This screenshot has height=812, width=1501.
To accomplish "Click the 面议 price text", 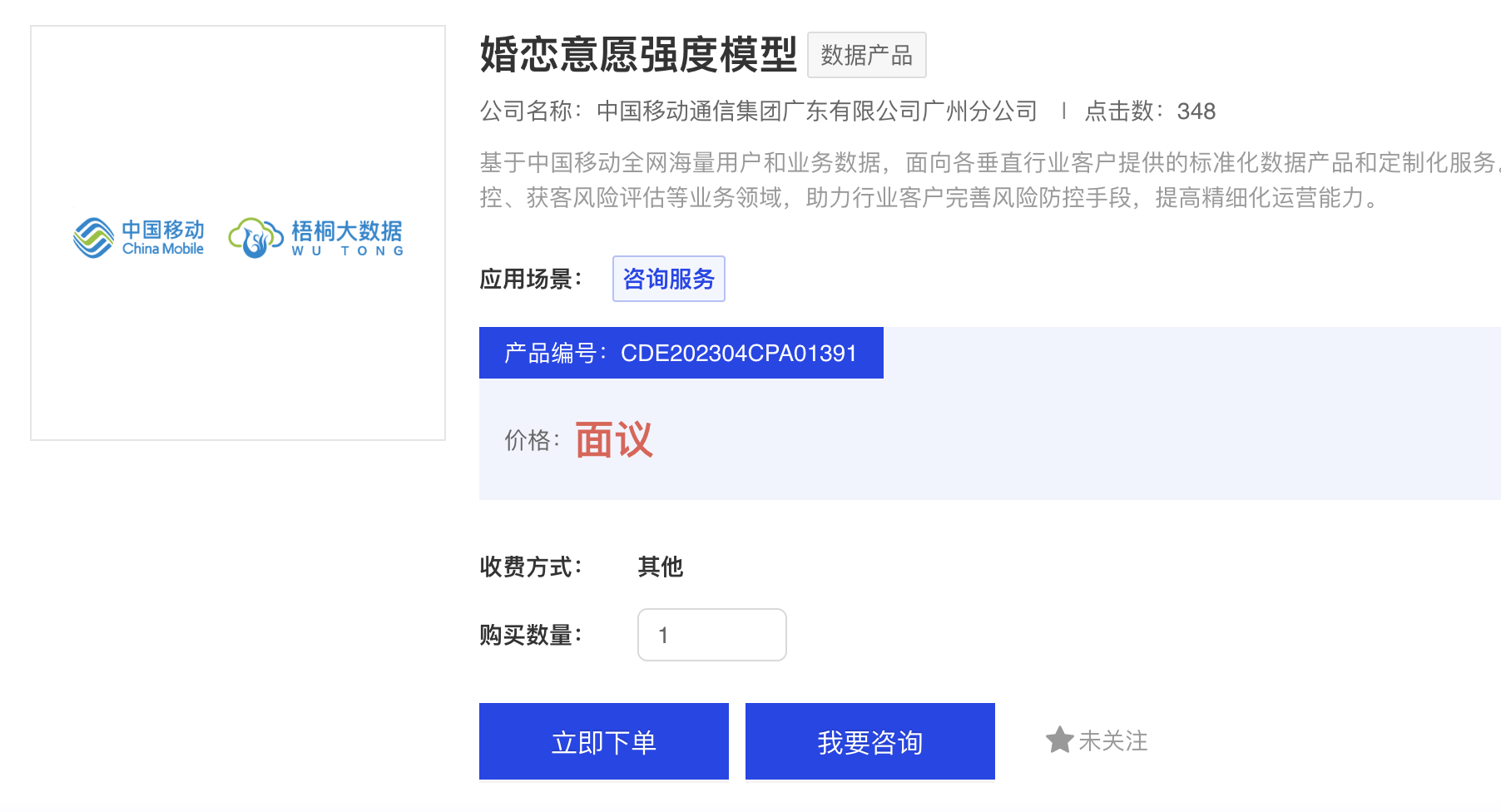I will [614, 439].
